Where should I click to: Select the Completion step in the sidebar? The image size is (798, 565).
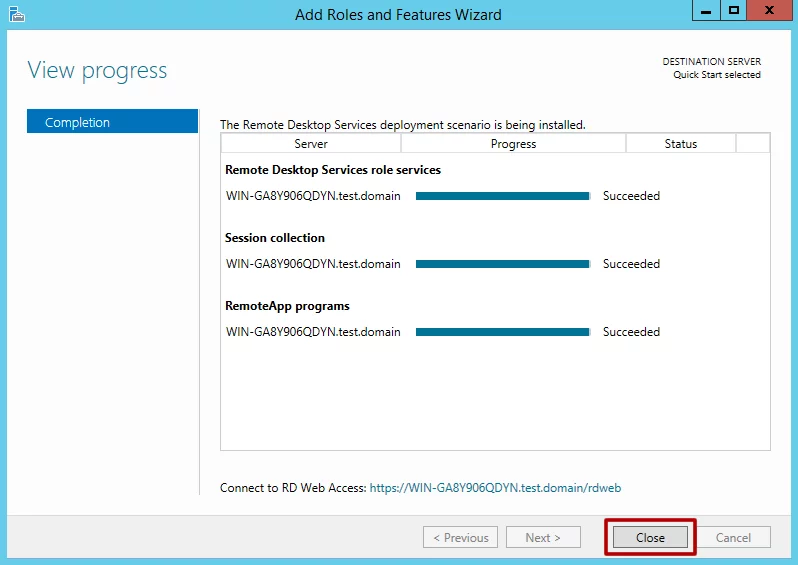pyautogui.click(x=113, y=122)
